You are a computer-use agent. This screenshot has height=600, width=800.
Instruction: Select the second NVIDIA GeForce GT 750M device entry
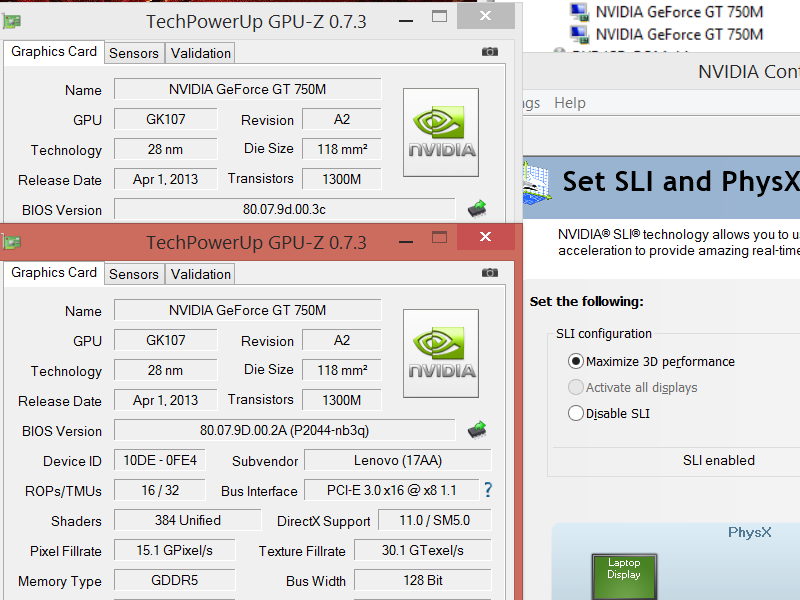pyautogui.click(x=679, y=34)
